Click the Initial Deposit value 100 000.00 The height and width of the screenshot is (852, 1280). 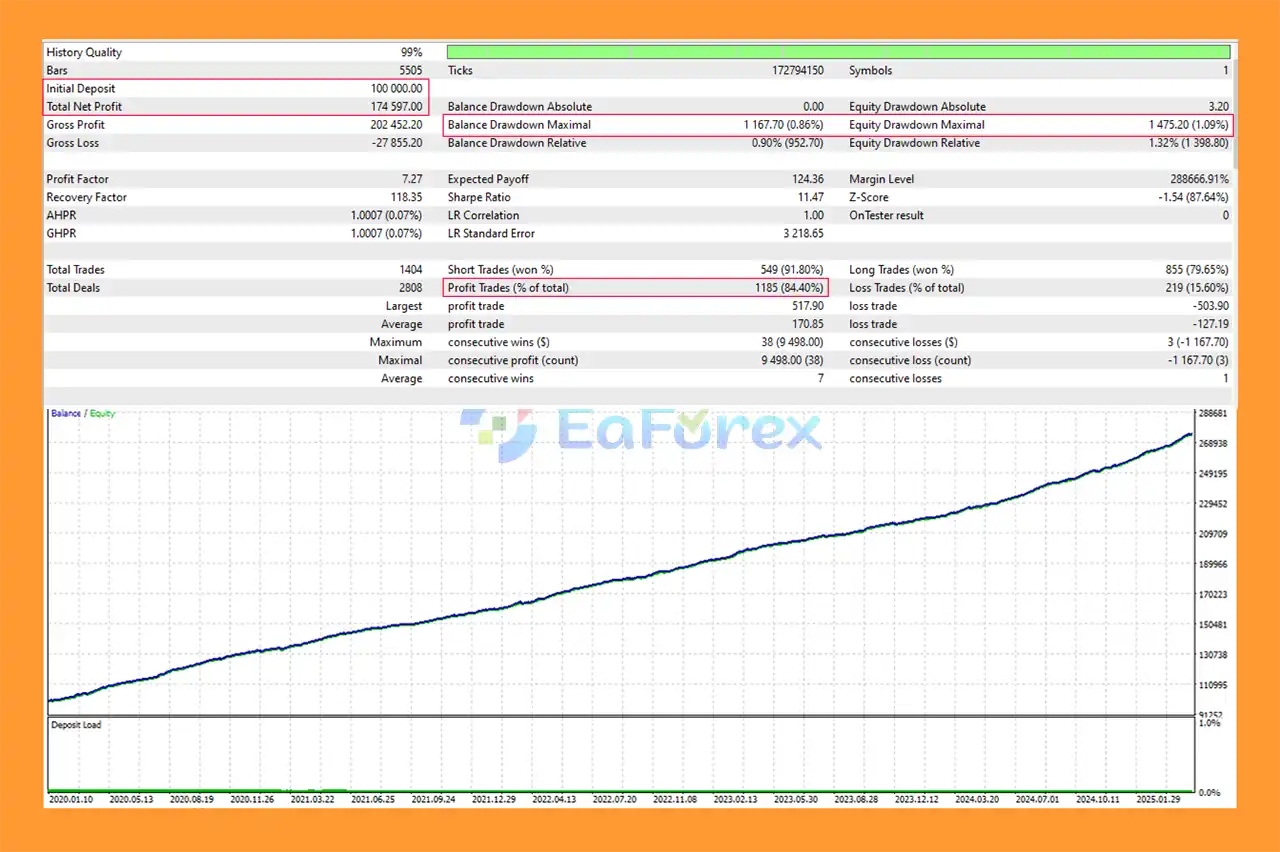pos(396,89)
